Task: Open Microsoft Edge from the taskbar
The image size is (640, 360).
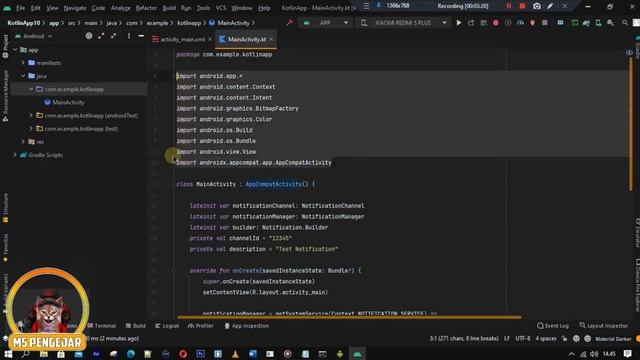Action: tap(131, 354)
